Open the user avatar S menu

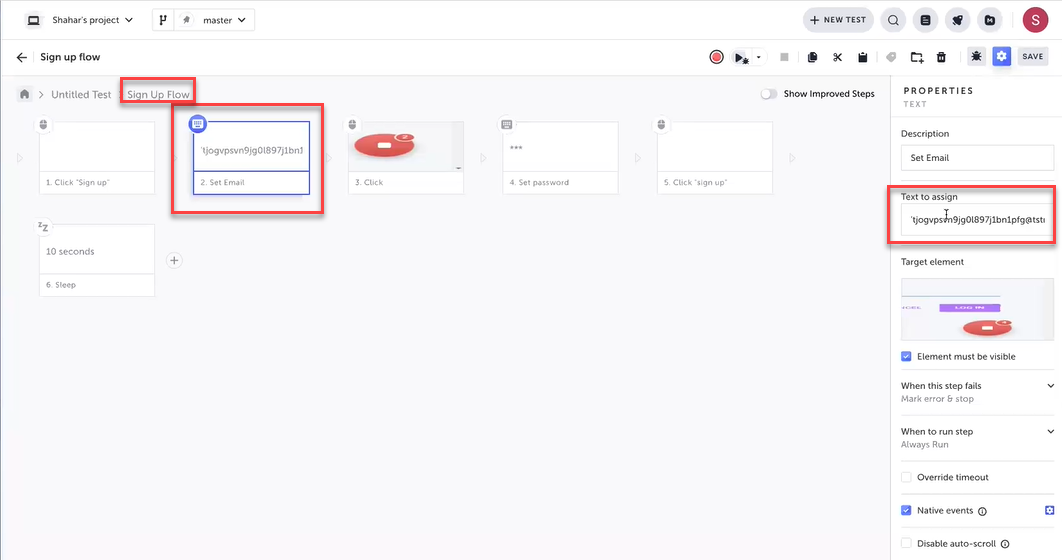(x=1035, y=20)
